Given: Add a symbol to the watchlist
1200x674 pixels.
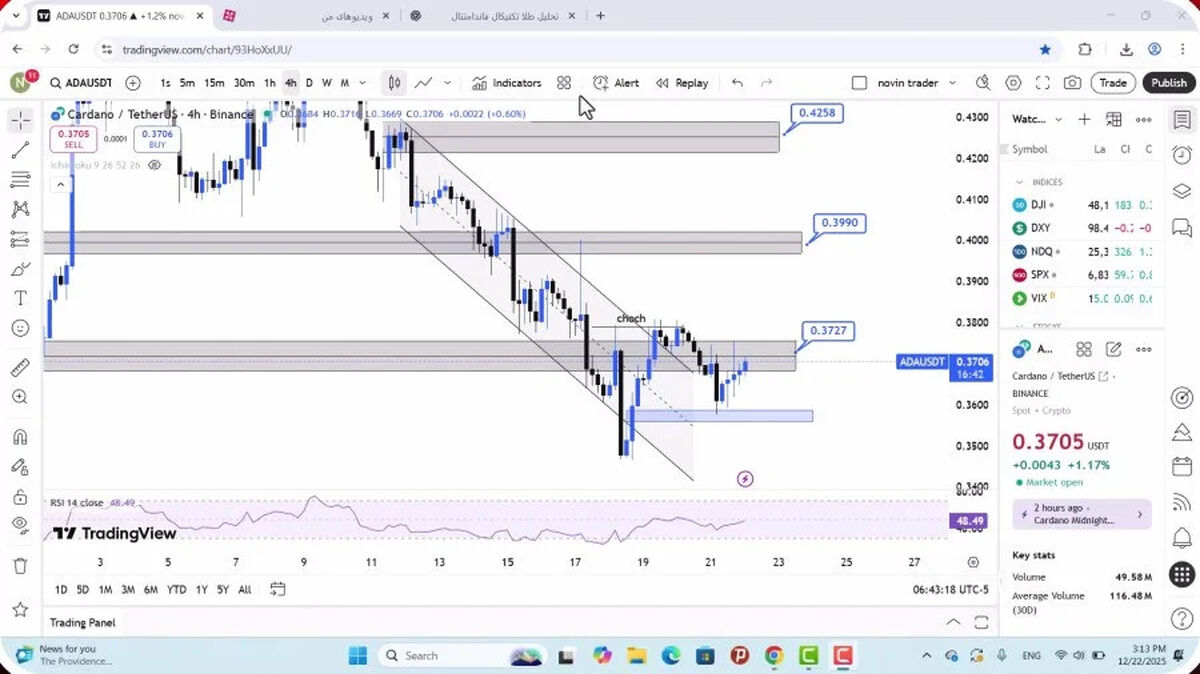Looking at the screenshot, I should tap(1084, 120).
